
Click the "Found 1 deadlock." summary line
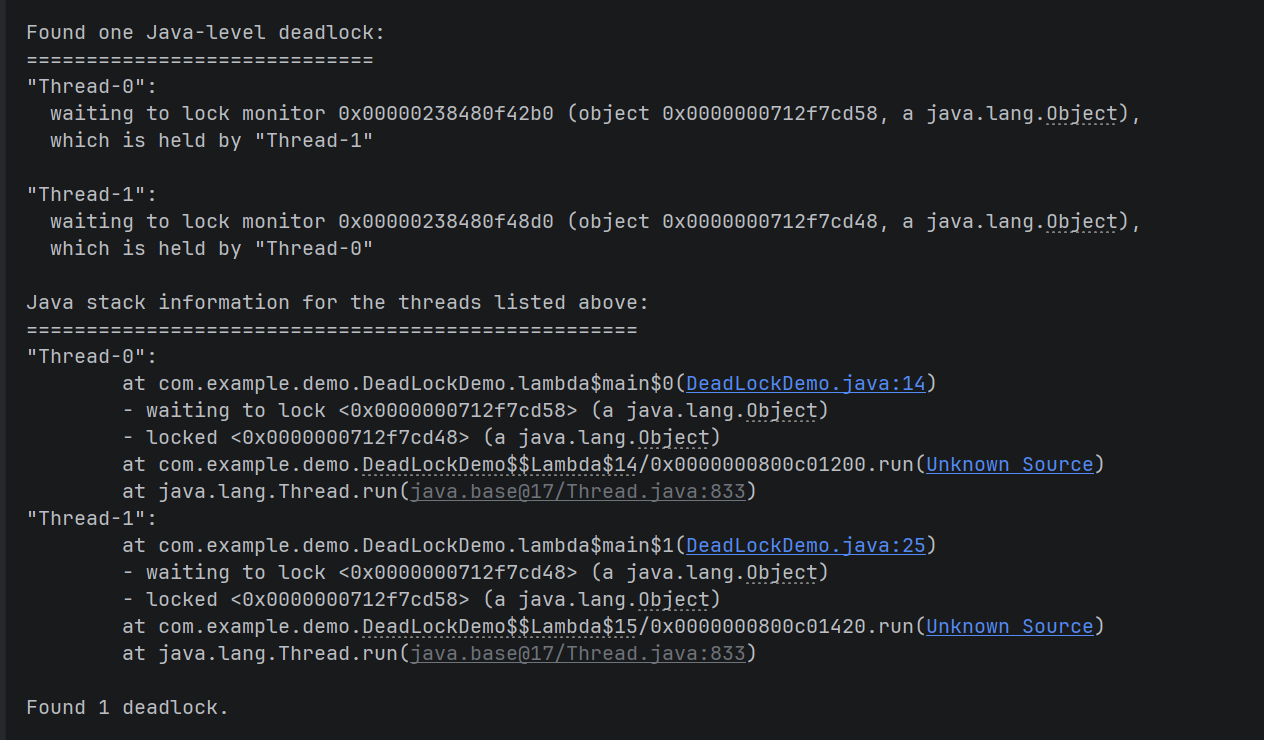(127, 707)
